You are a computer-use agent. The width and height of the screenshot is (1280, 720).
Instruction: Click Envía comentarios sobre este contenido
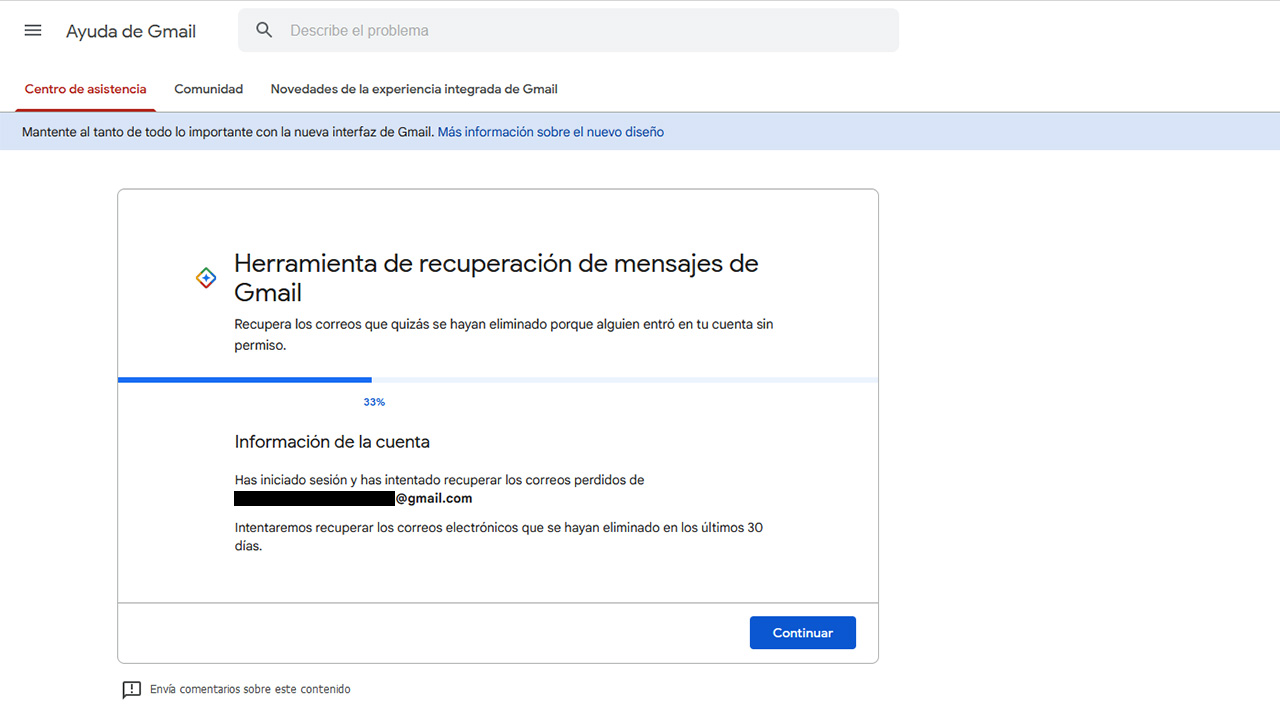click(x=248, y=689)
